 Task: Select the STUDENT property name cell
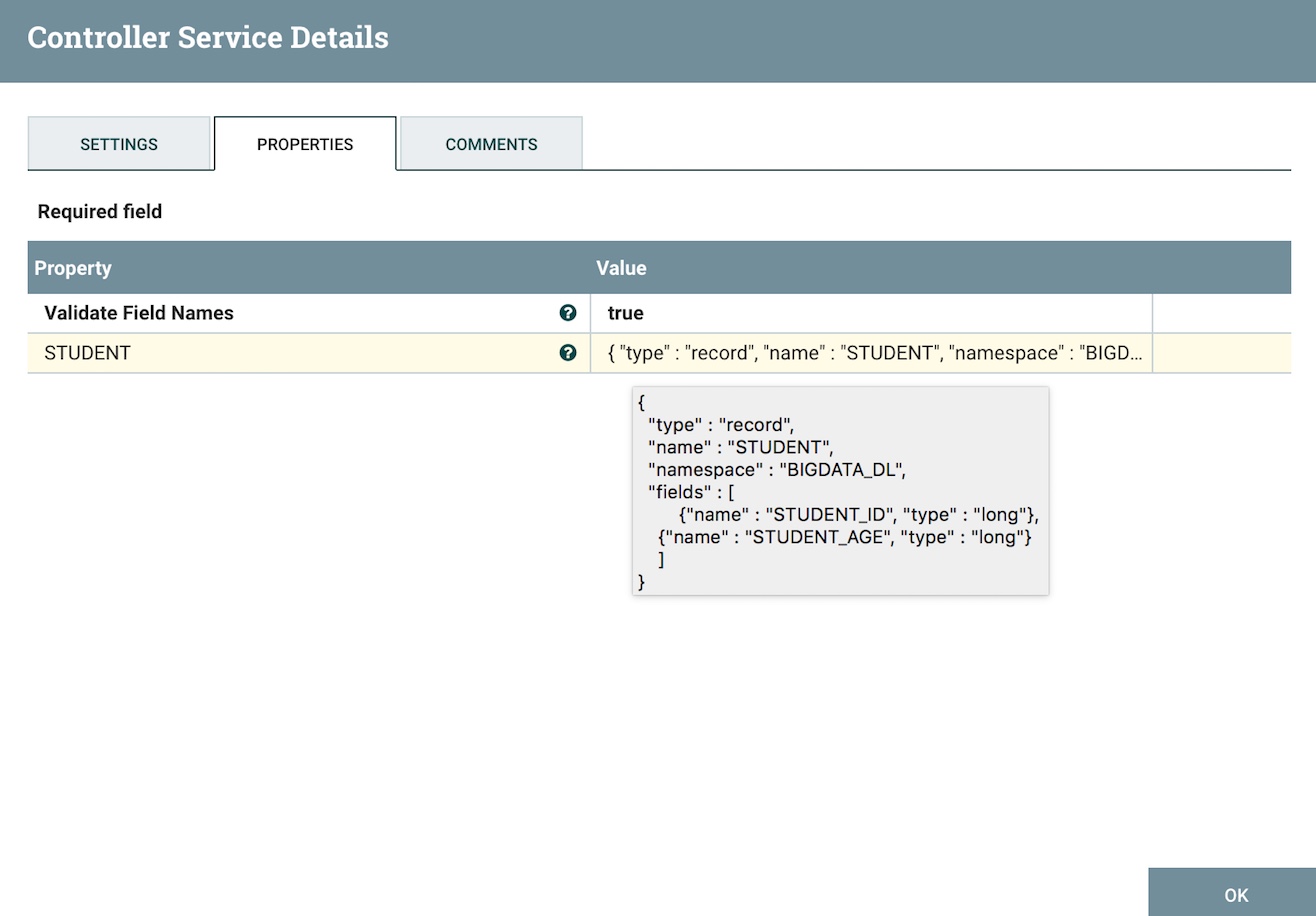(x=88, y=353)
